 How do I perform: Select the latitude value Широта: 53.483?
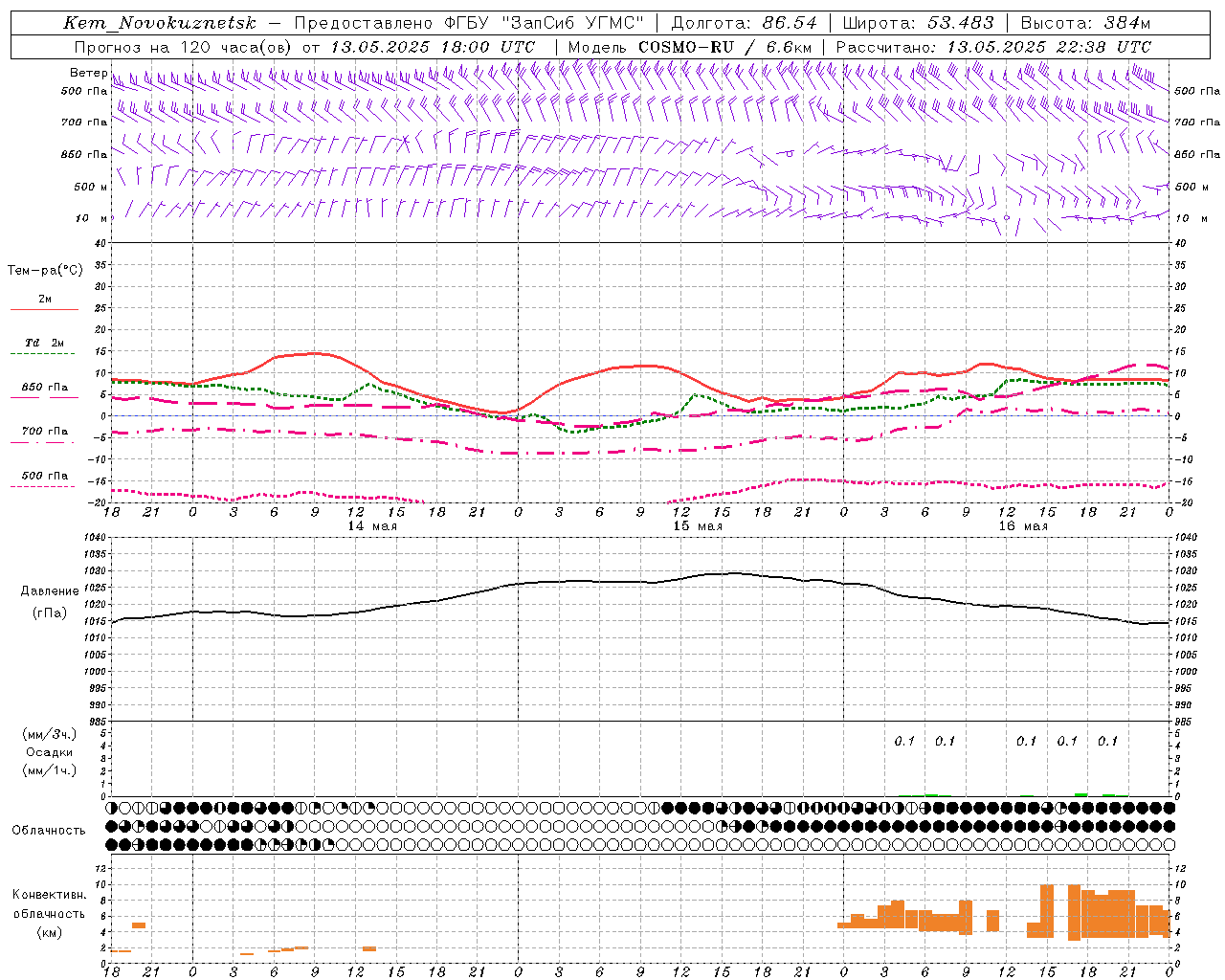pos(918,23)
